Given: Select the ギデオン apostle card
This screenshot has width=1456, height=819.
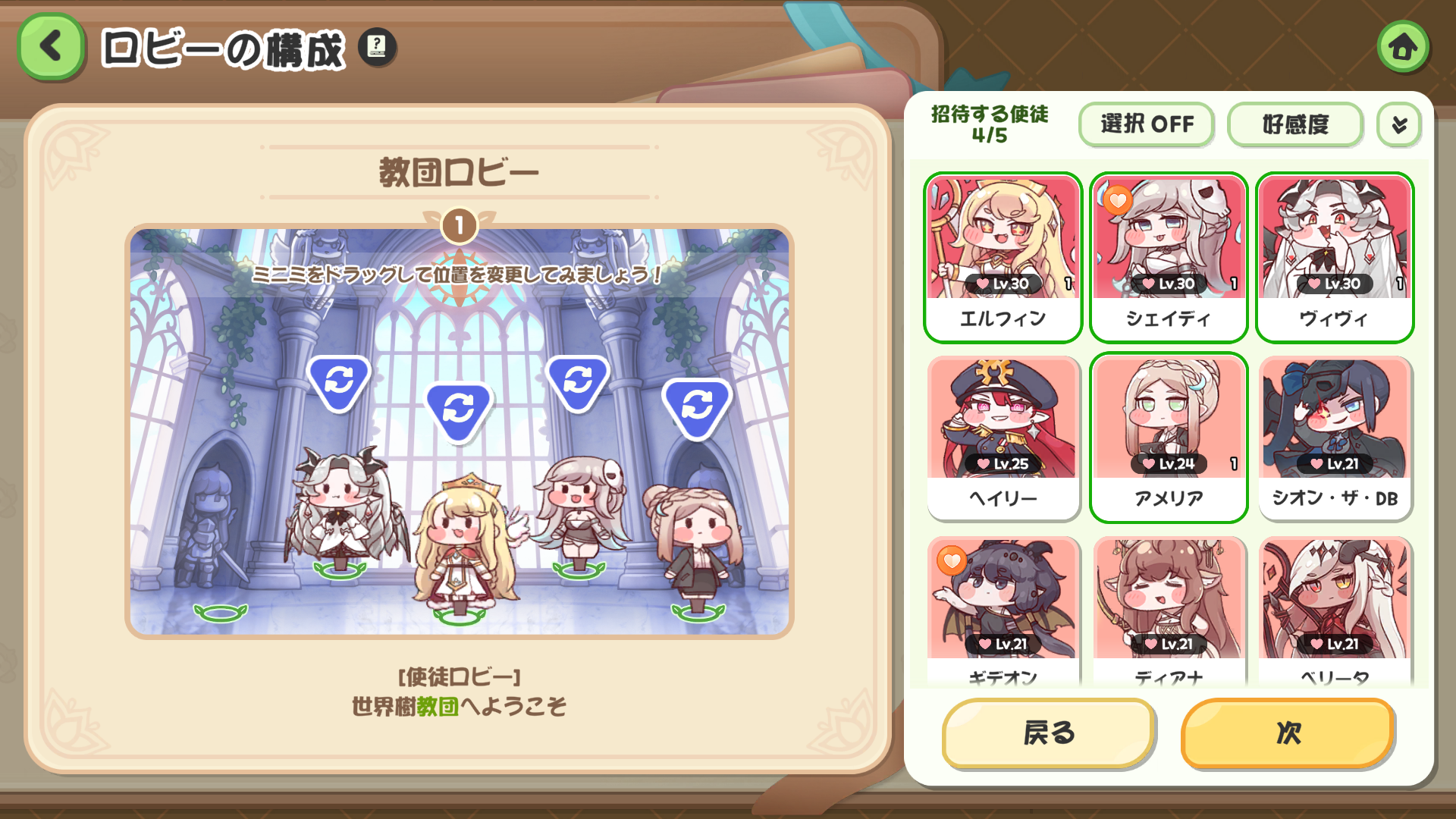Looking at the screenshot, I should (1003, 610).
